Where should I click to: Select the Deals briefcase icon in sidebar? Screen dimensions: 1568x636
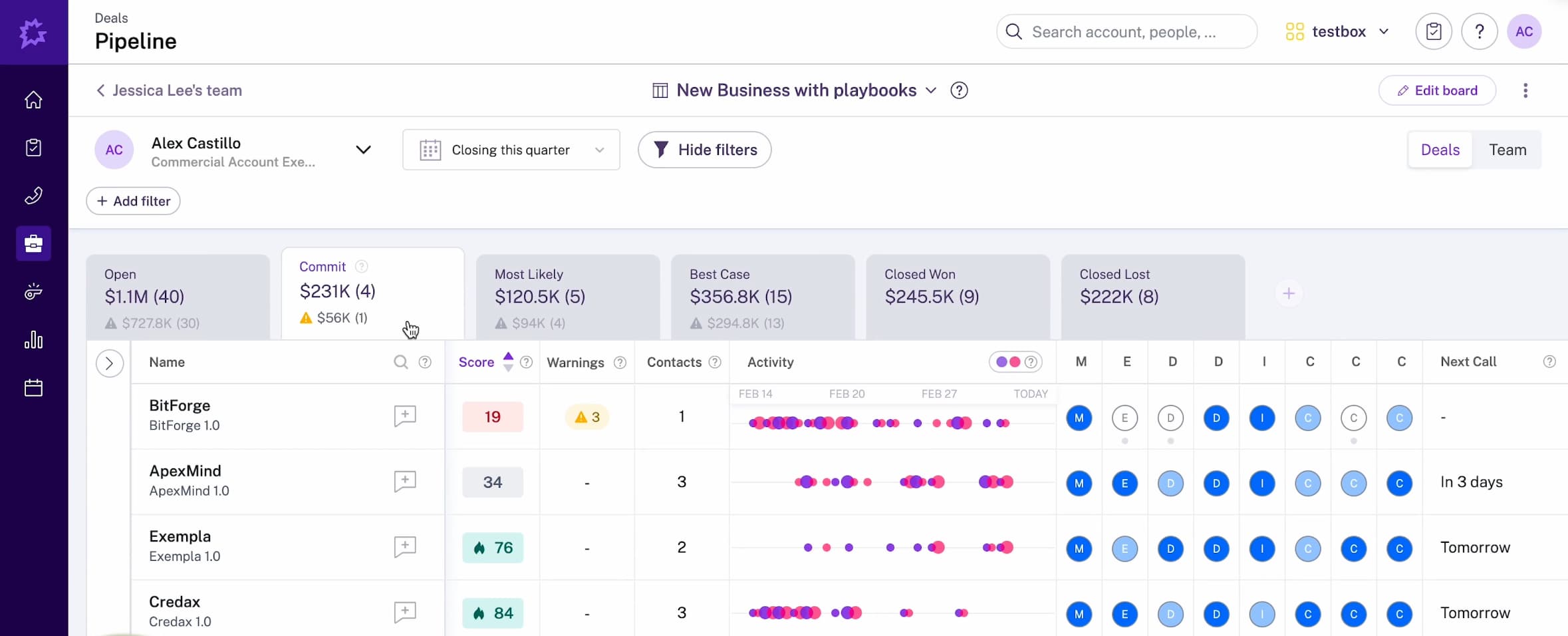tap(33, 243)
